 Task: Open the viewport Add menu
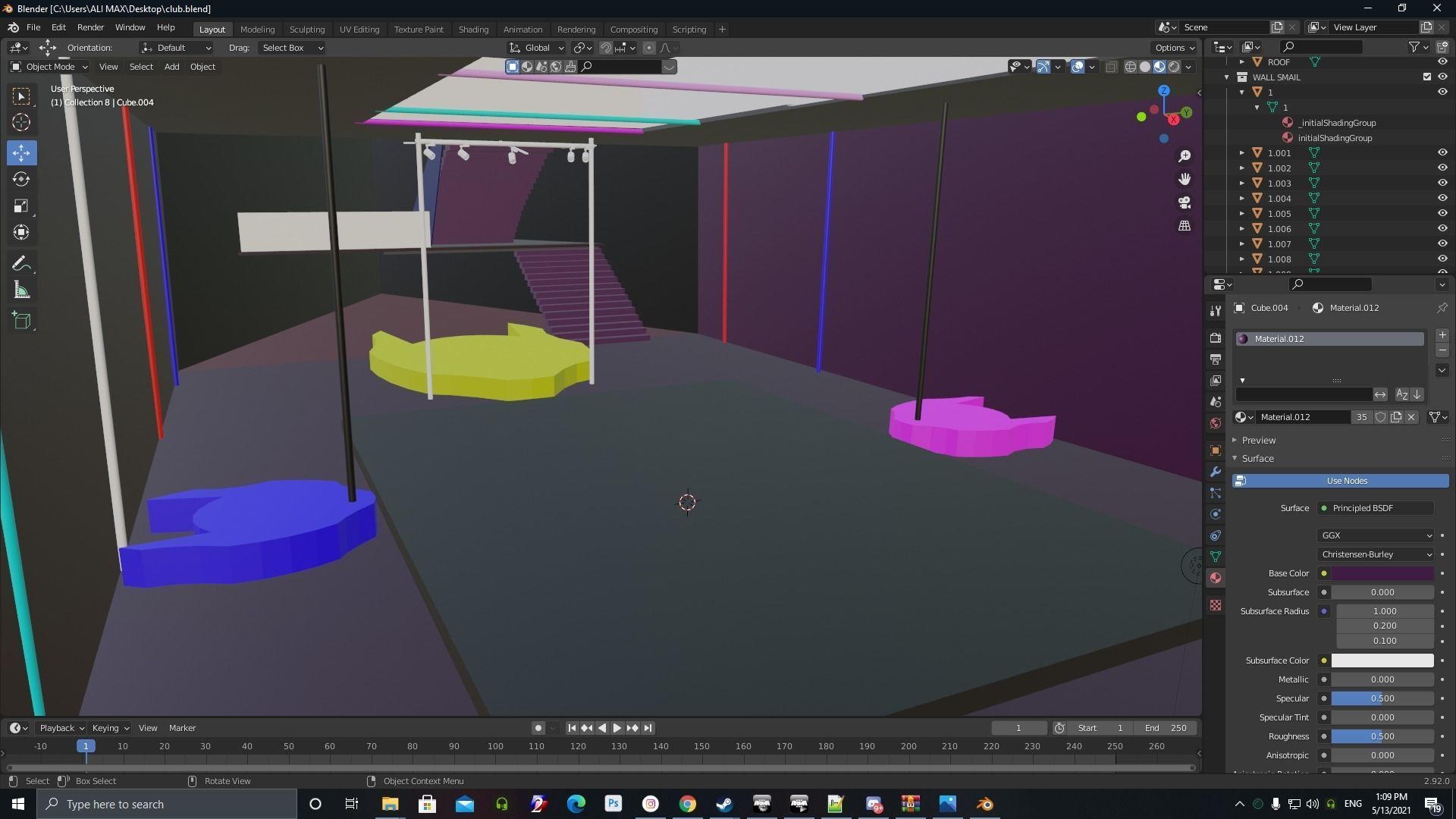[x=172, y=67]
